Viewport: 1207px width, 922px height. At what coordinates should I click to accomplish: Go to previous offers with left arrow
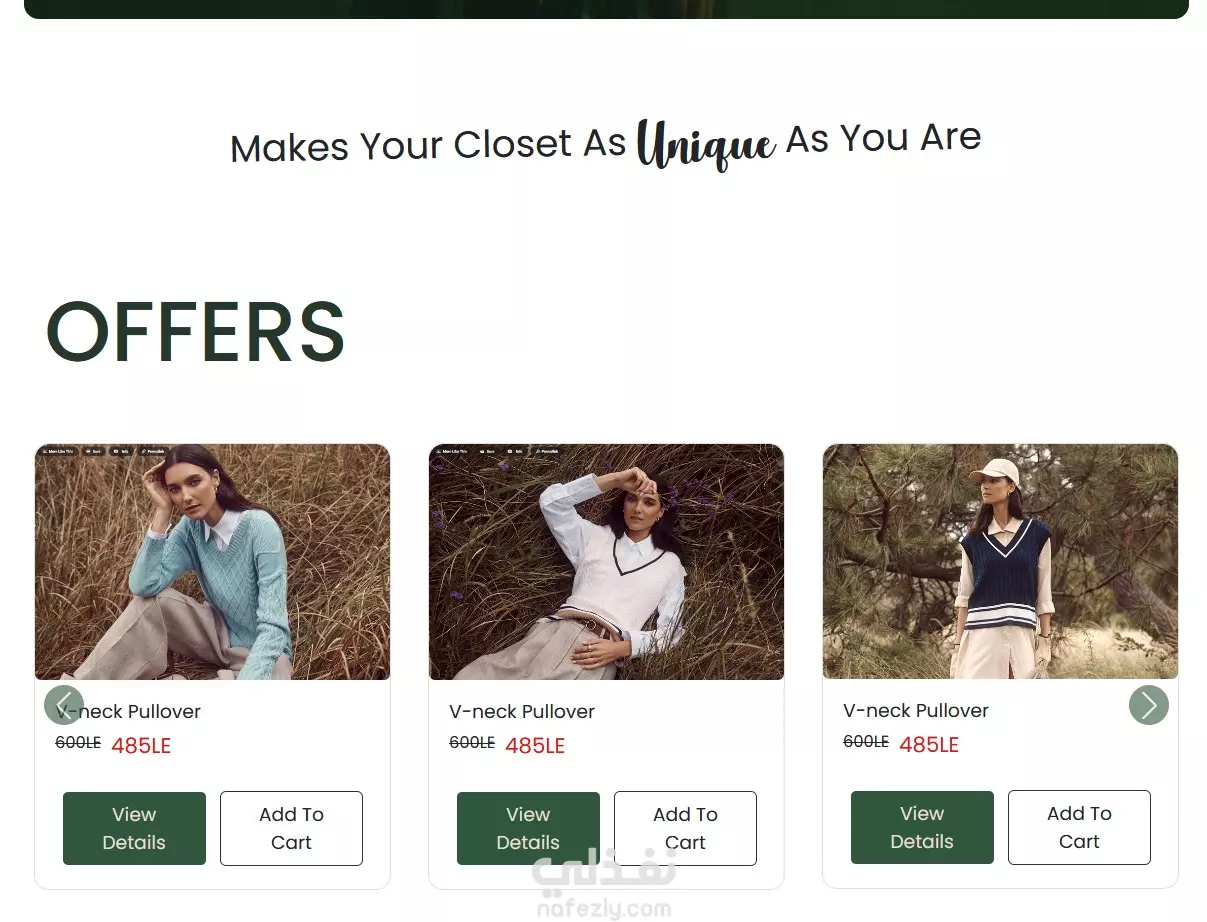tap(64, 706)
